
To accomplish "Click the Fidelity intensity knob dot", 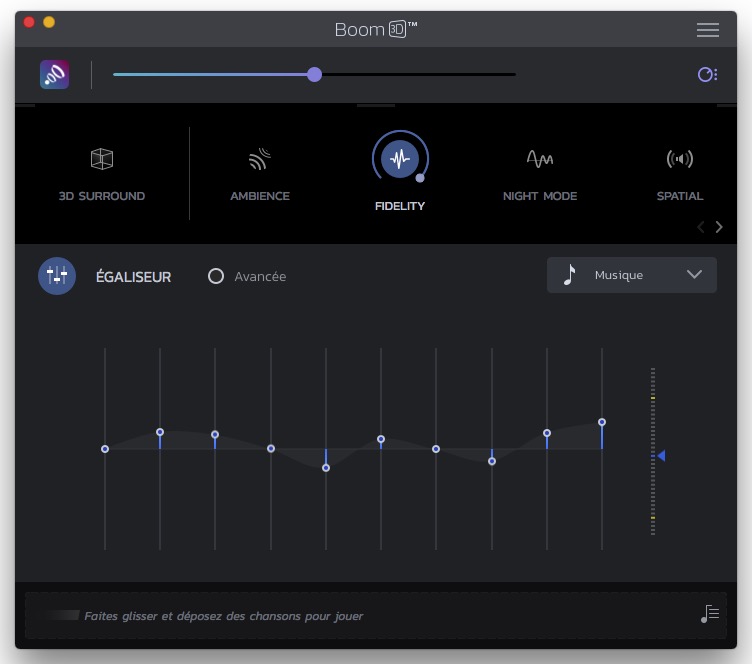I will point(420,178).
